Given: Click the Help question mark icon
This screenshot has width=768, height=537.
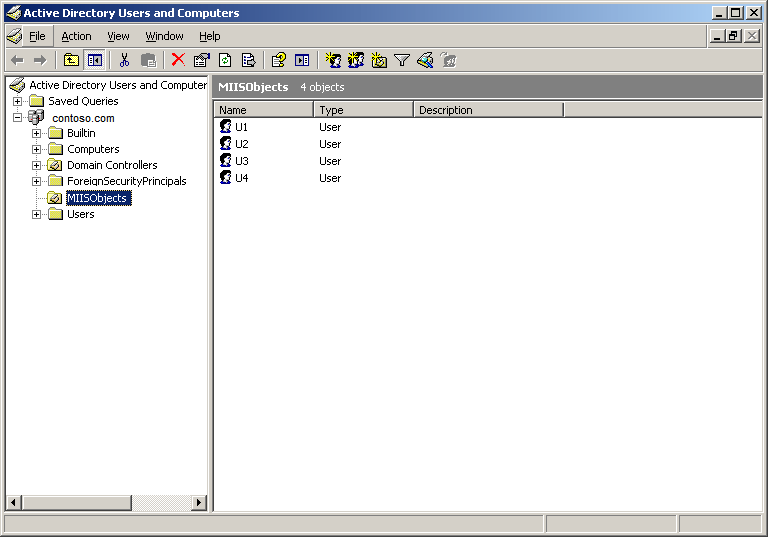Looking at the screenshot, I should 279,60.
